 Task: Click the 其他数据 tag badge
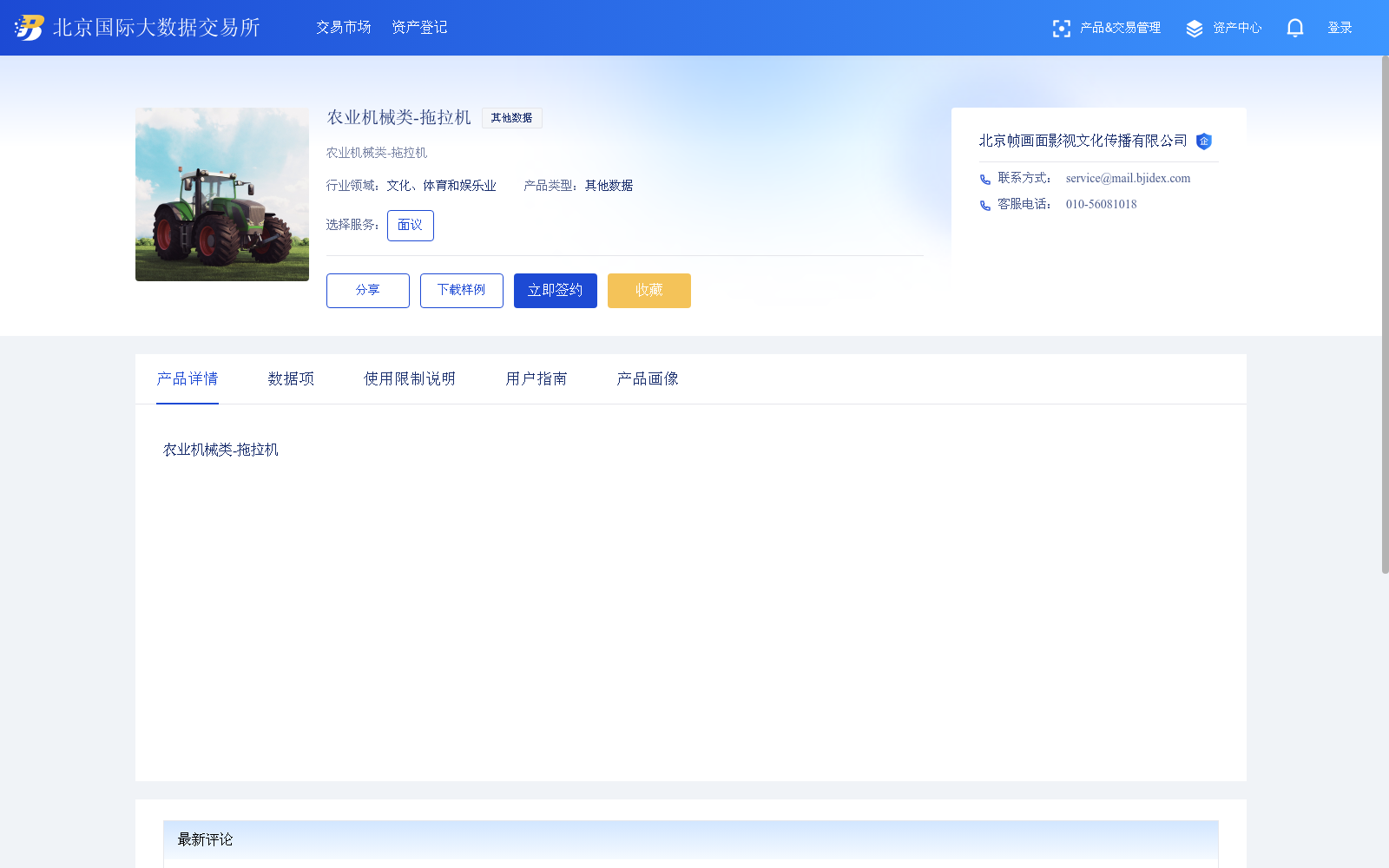(512, 118)
